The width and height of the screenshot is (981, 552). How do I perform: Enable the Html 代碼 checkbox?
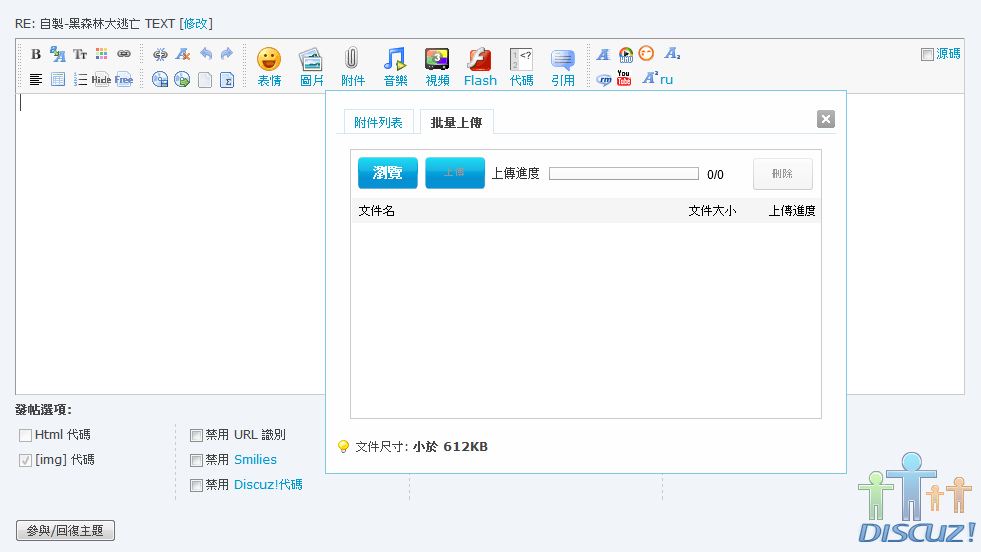click(x=25, y=435)
